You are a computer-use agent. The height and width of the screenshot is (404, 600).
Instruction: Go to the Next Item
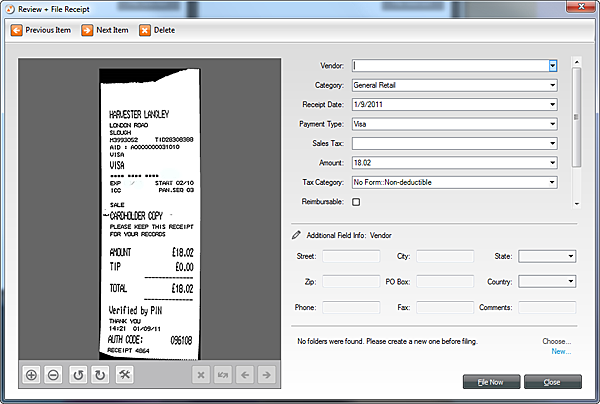(x=105, y=30)
